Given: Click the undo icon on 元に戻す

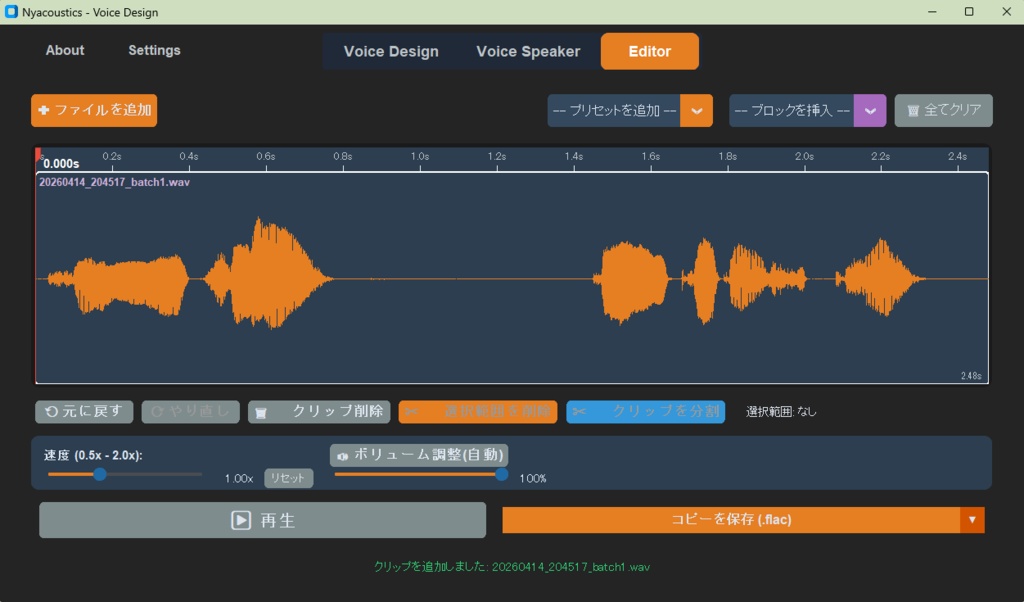Looking at the screenshot, I should [52, 411].
